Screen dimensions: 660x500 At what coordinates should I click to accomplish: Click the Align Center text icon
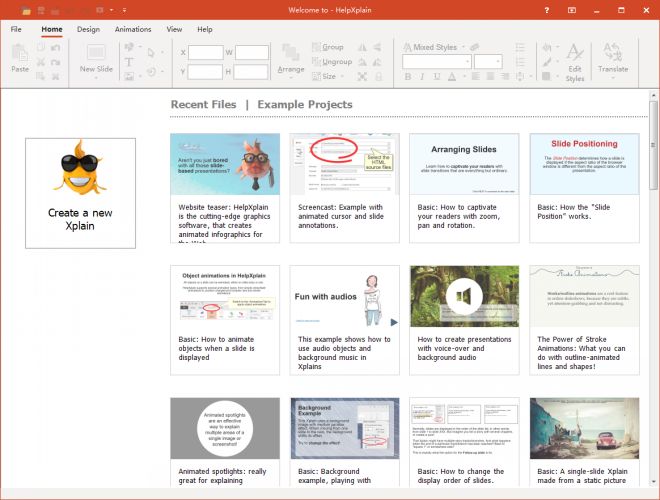pos(490,76)
